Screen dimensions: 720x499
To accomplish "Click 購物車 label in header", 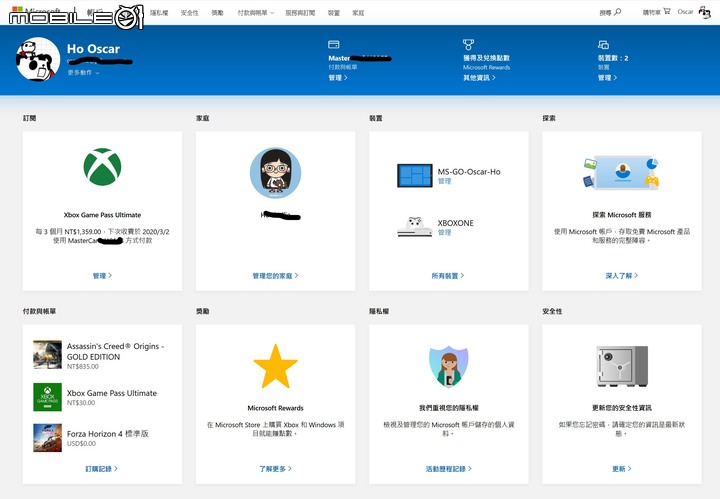I will point(652,12).
